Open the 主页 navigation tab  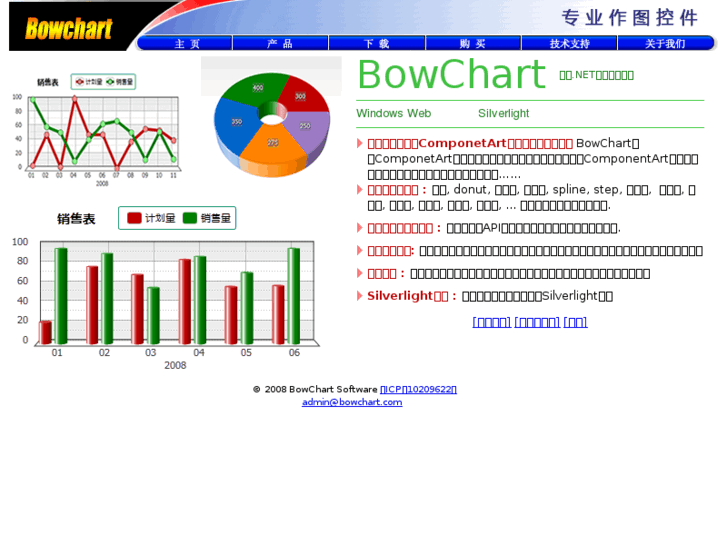coord(186,44)
